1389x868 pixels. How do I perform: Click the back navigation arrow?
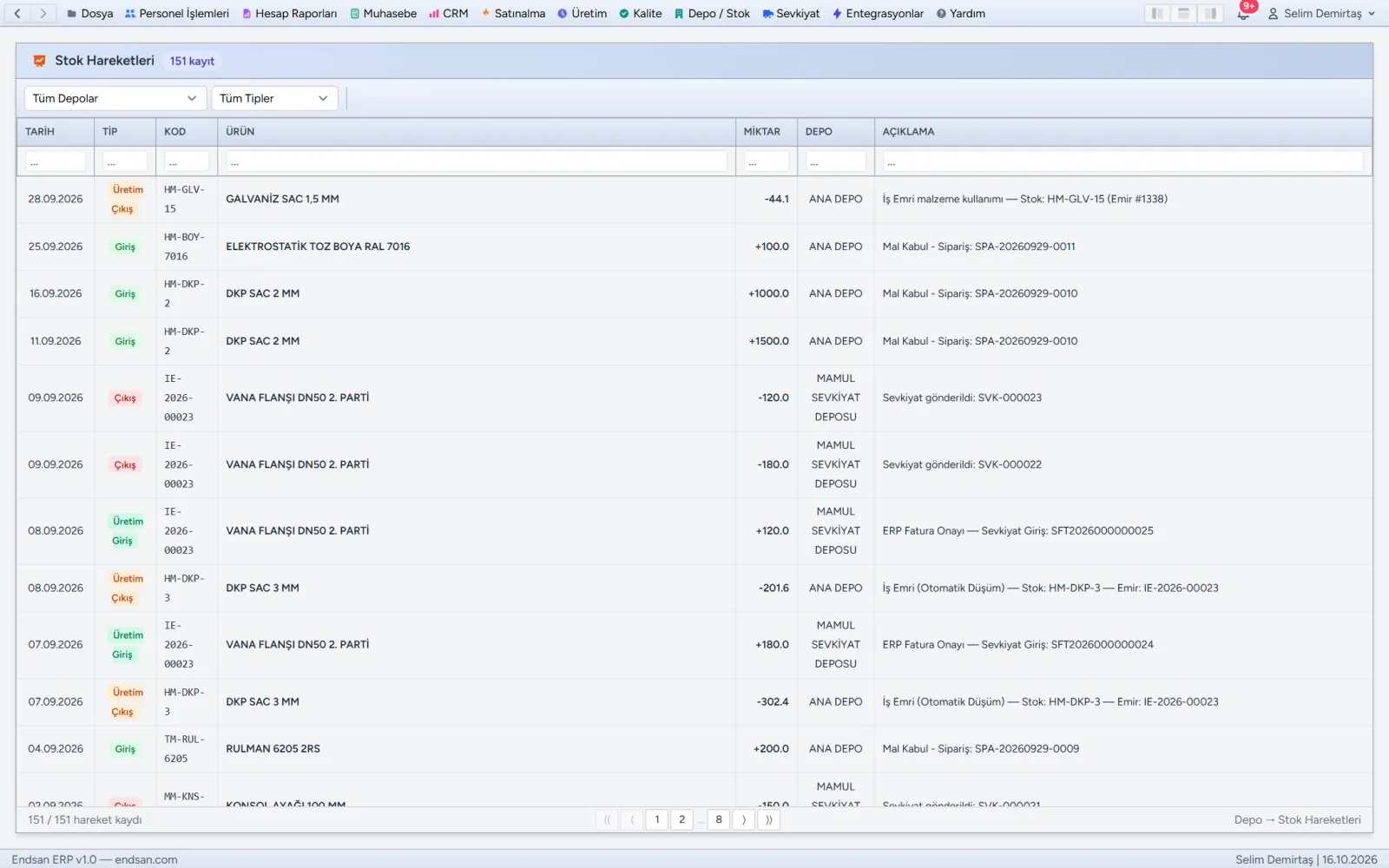(17, 13)
